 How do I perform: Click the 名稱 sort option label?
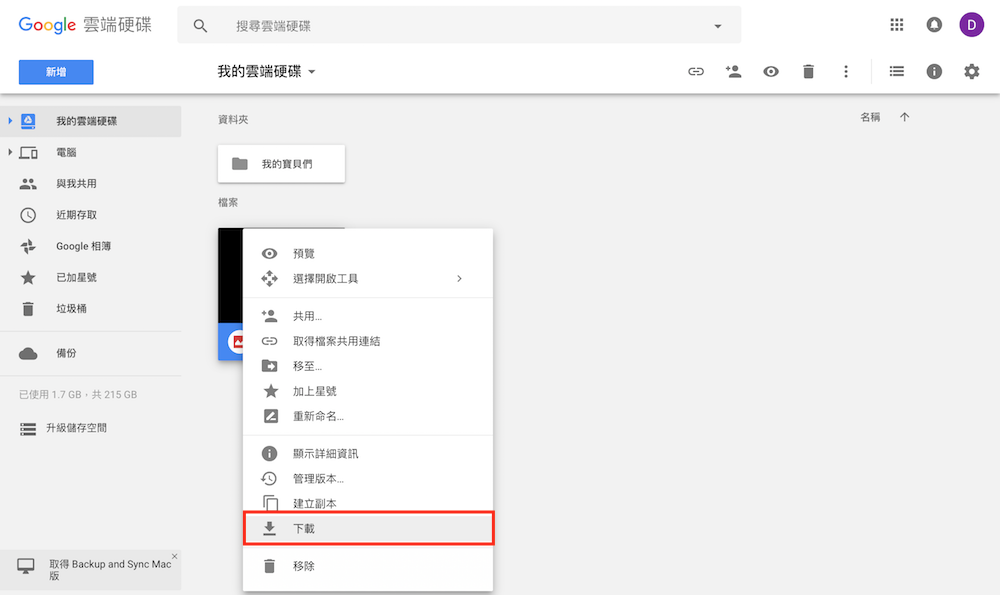tap(870, 117)
